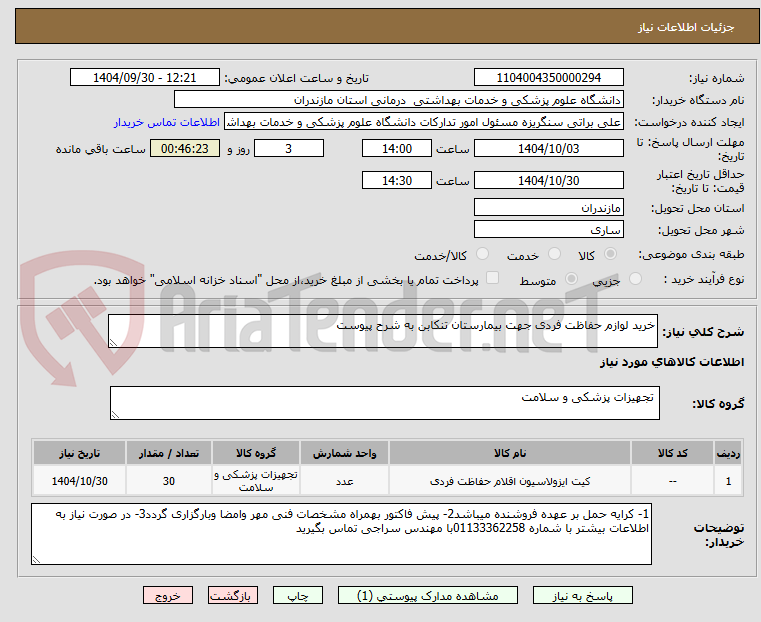Click the row number cell 1

728,481
